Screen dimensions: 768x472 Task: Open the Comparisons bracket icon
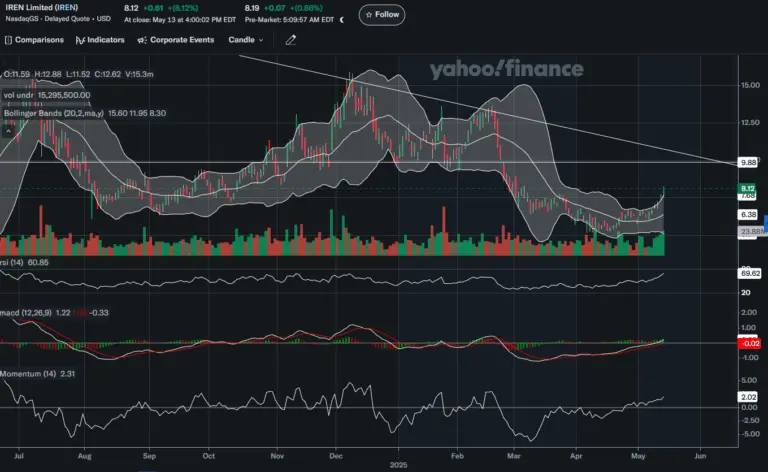pyautogui.click(x=8, y=40)
